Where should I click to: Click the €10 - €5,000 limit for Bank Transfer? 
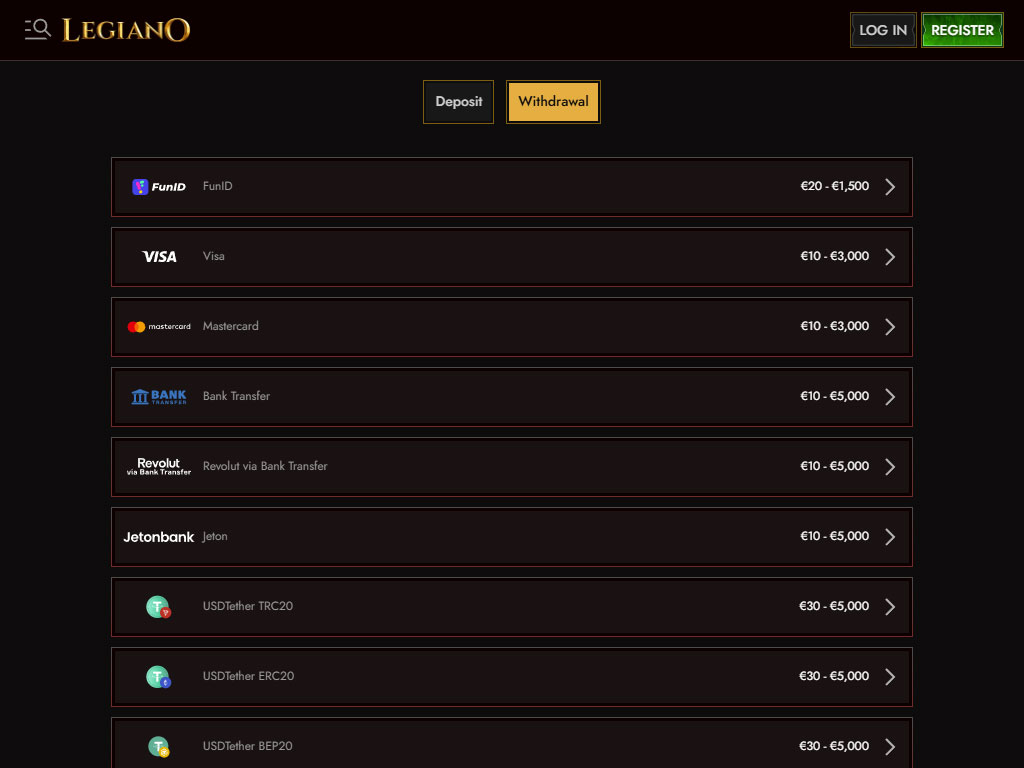click(x=835, y=396)
